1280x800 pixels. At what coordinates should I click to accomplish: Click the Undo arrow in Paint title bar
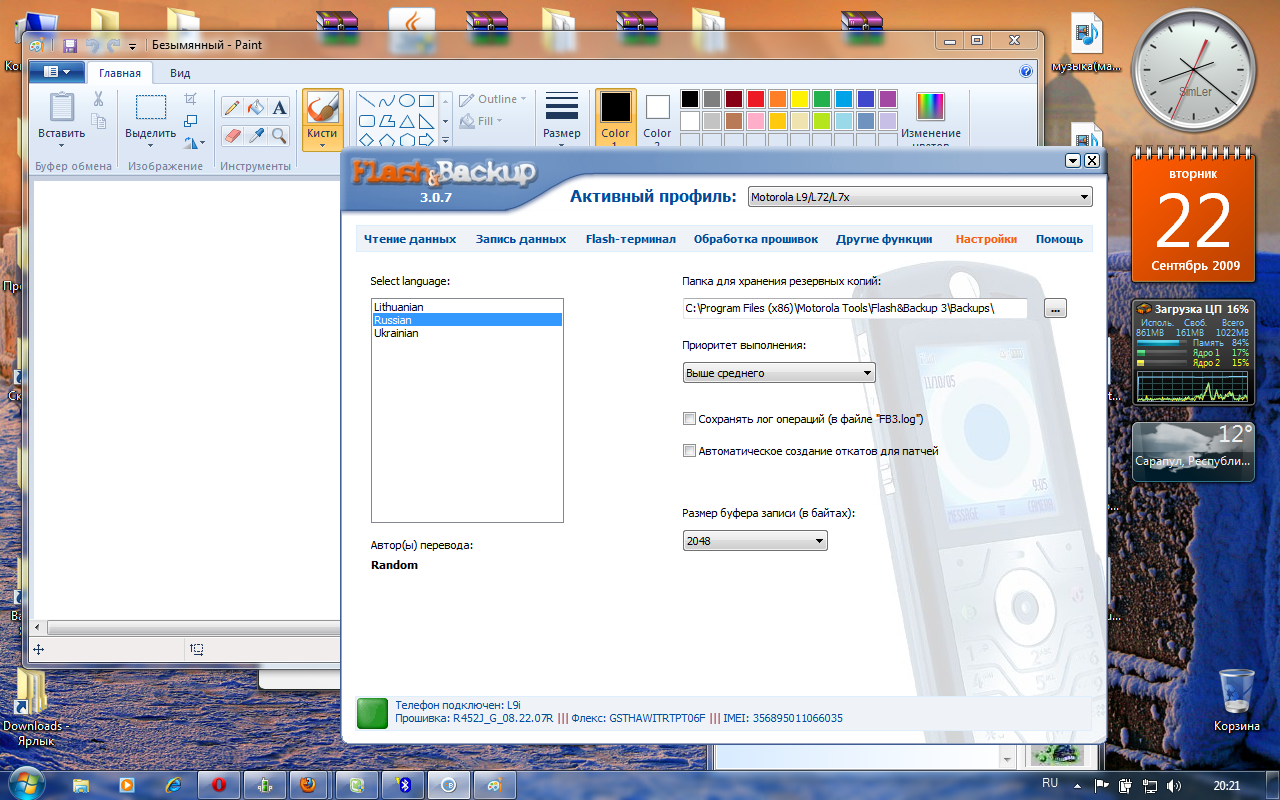pyautogui.click(x=92, y=45)
